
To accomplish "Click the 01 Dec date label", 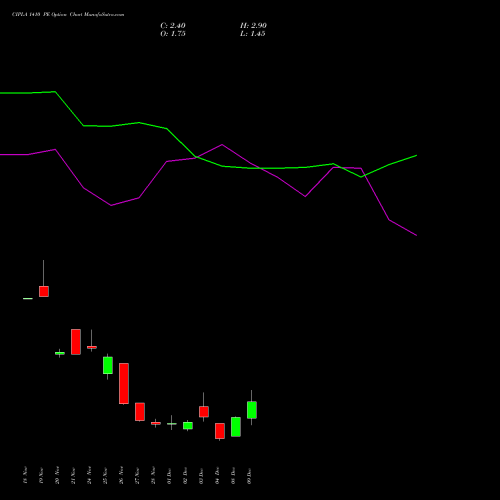I will click(169, 475).
